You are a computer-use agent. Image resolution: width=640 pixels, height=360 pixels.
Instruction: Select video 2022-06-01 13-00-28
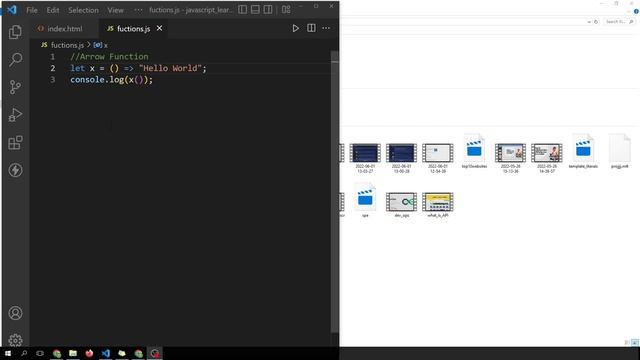coord(402,158)
